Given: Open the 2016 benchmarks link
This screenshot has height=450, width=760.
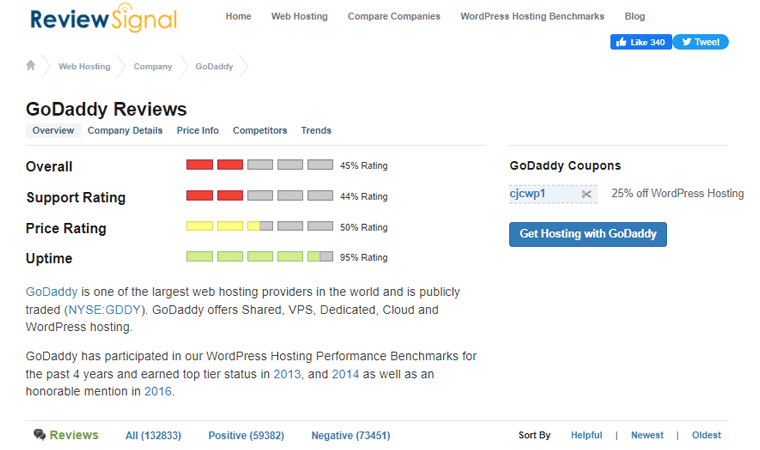Looking at the screenshot, I should tap(158, 391).
